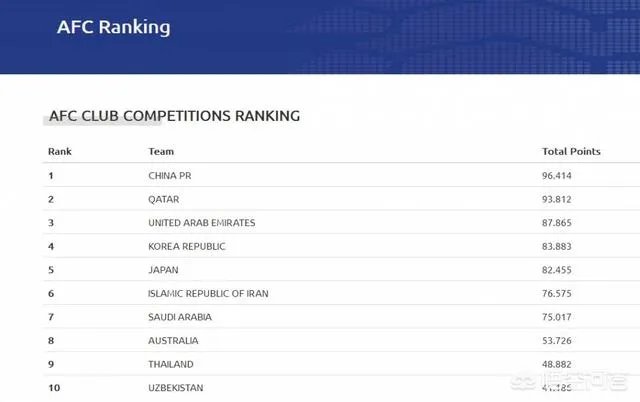Sort by the Total Points column header

click(571, 152)
